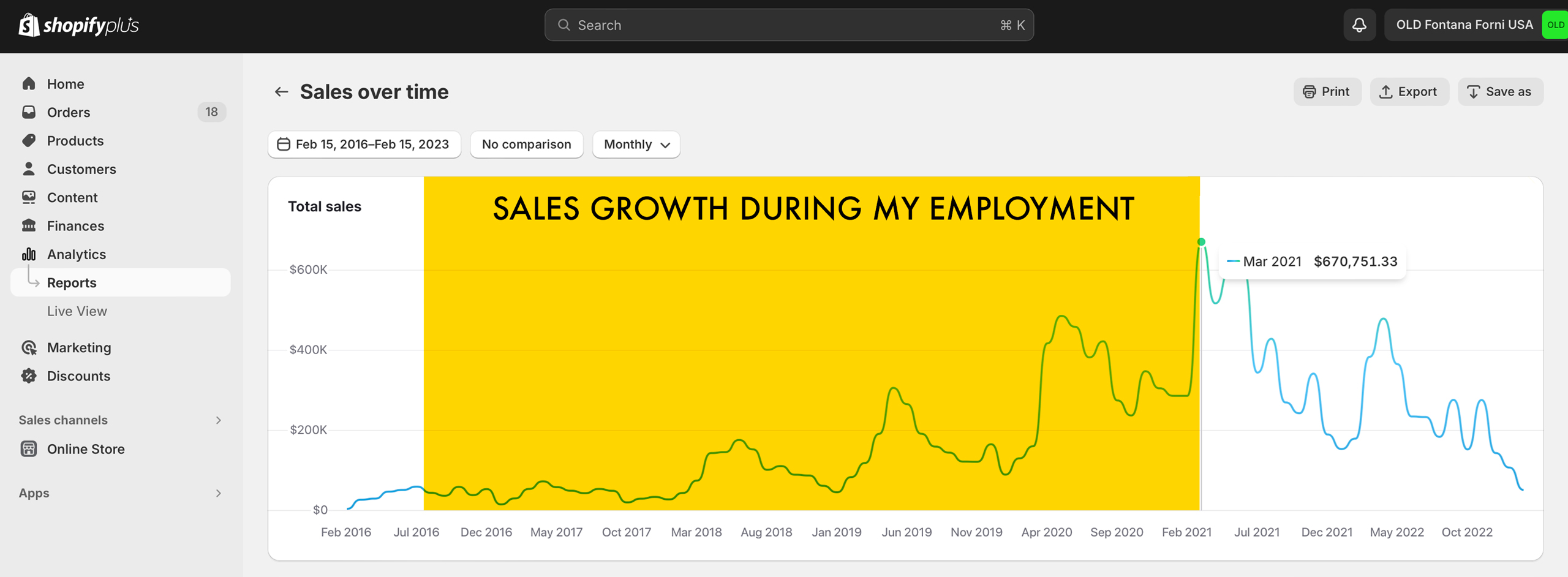The height and width of the screenshot is (577, 1568).
Task: Click the Apr 2020 axis label
Action: (x=1047, y=532)
